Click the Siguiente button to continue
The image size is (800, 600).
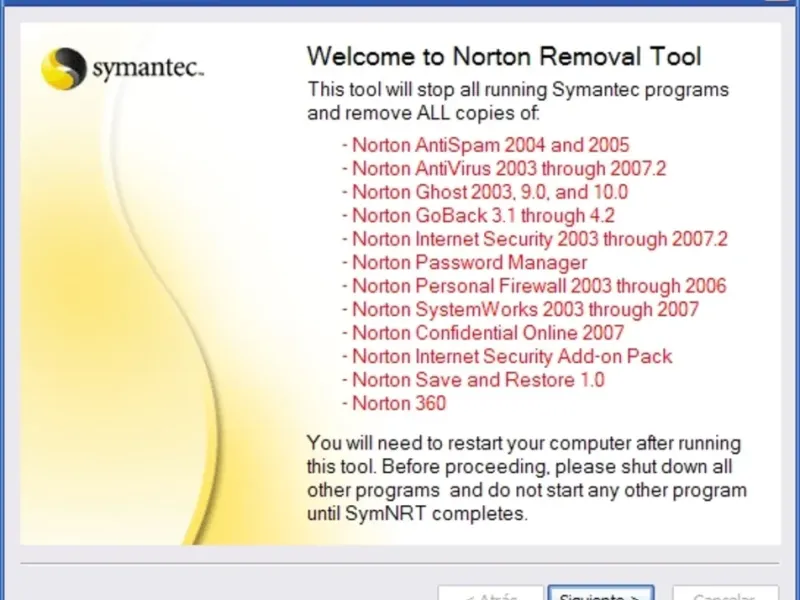pos(601,593)
